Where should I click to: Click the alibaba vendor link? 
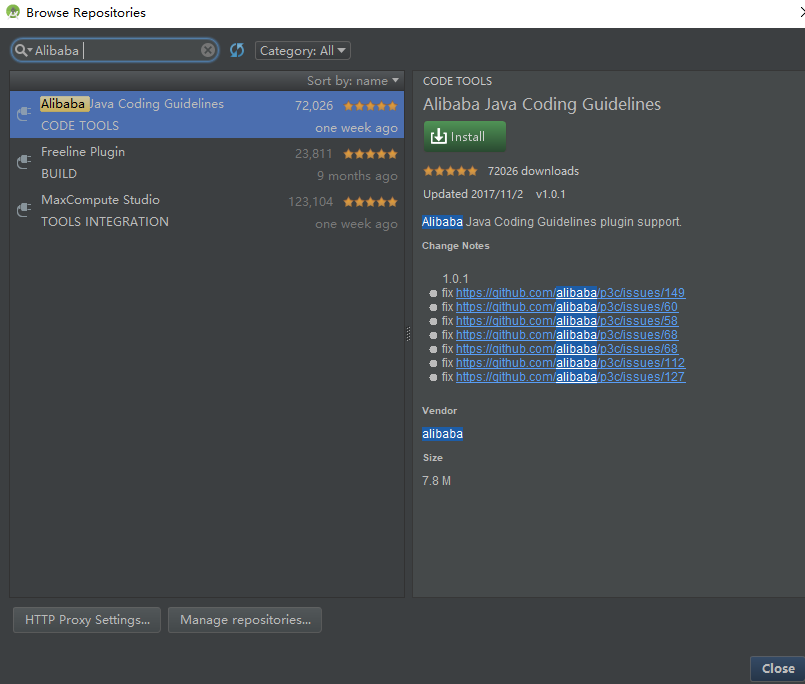[x=443, y=434]
